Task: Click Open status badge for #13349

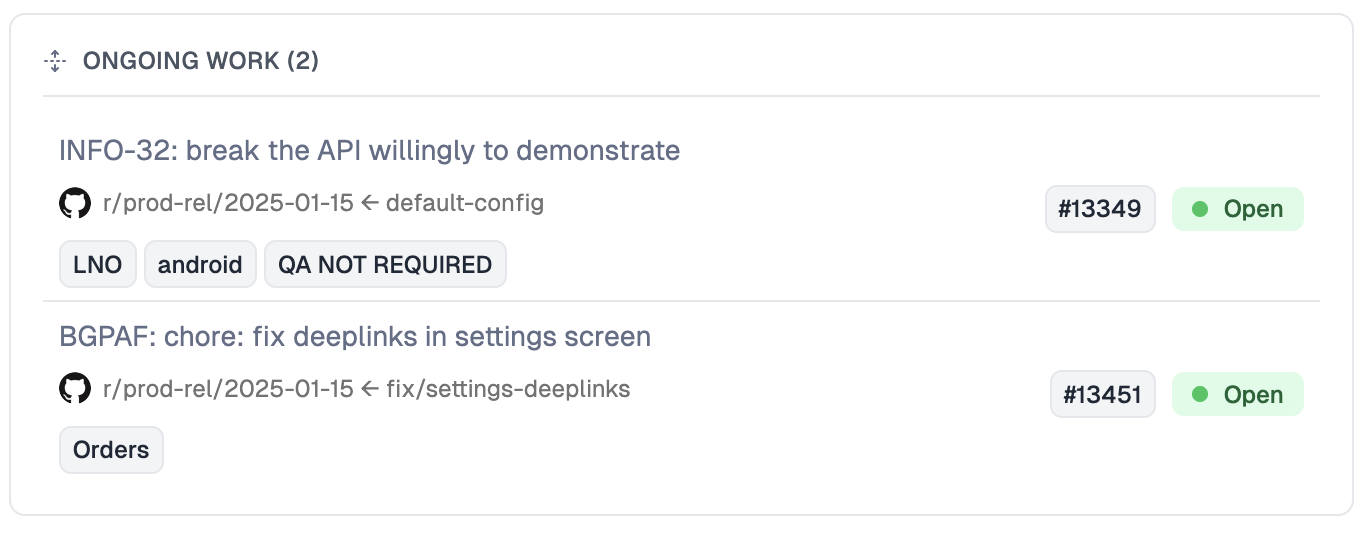Action: (1238, 209)
